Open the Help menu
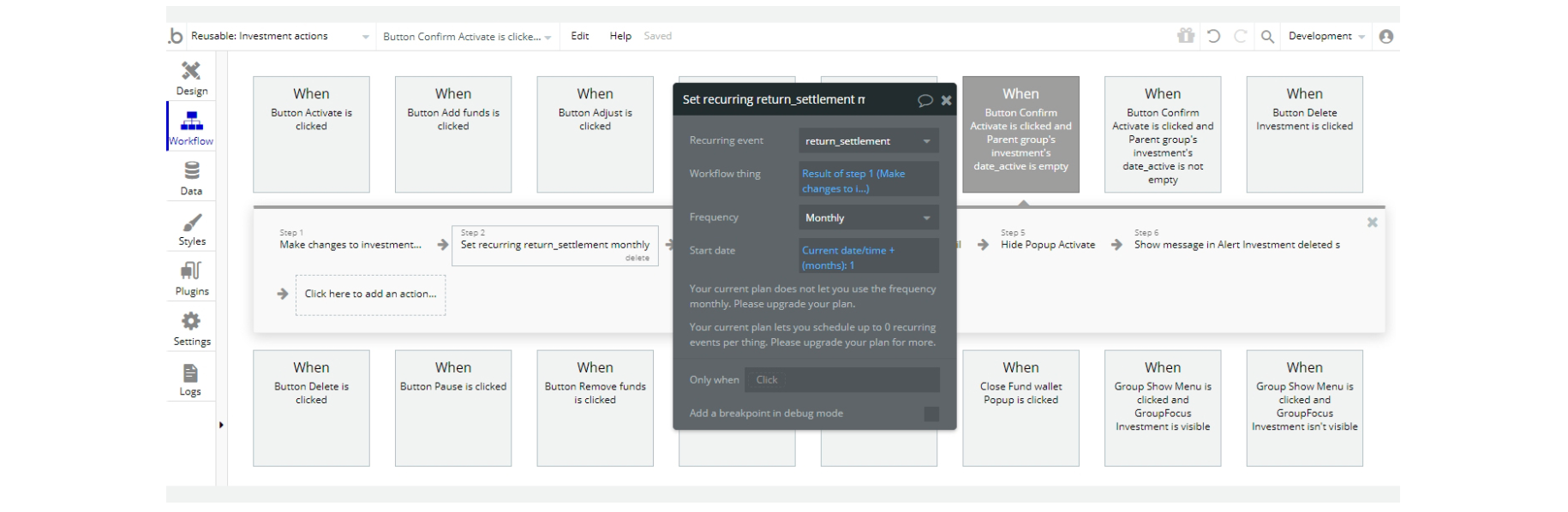1568x512 pixels. tap(620, 36)
